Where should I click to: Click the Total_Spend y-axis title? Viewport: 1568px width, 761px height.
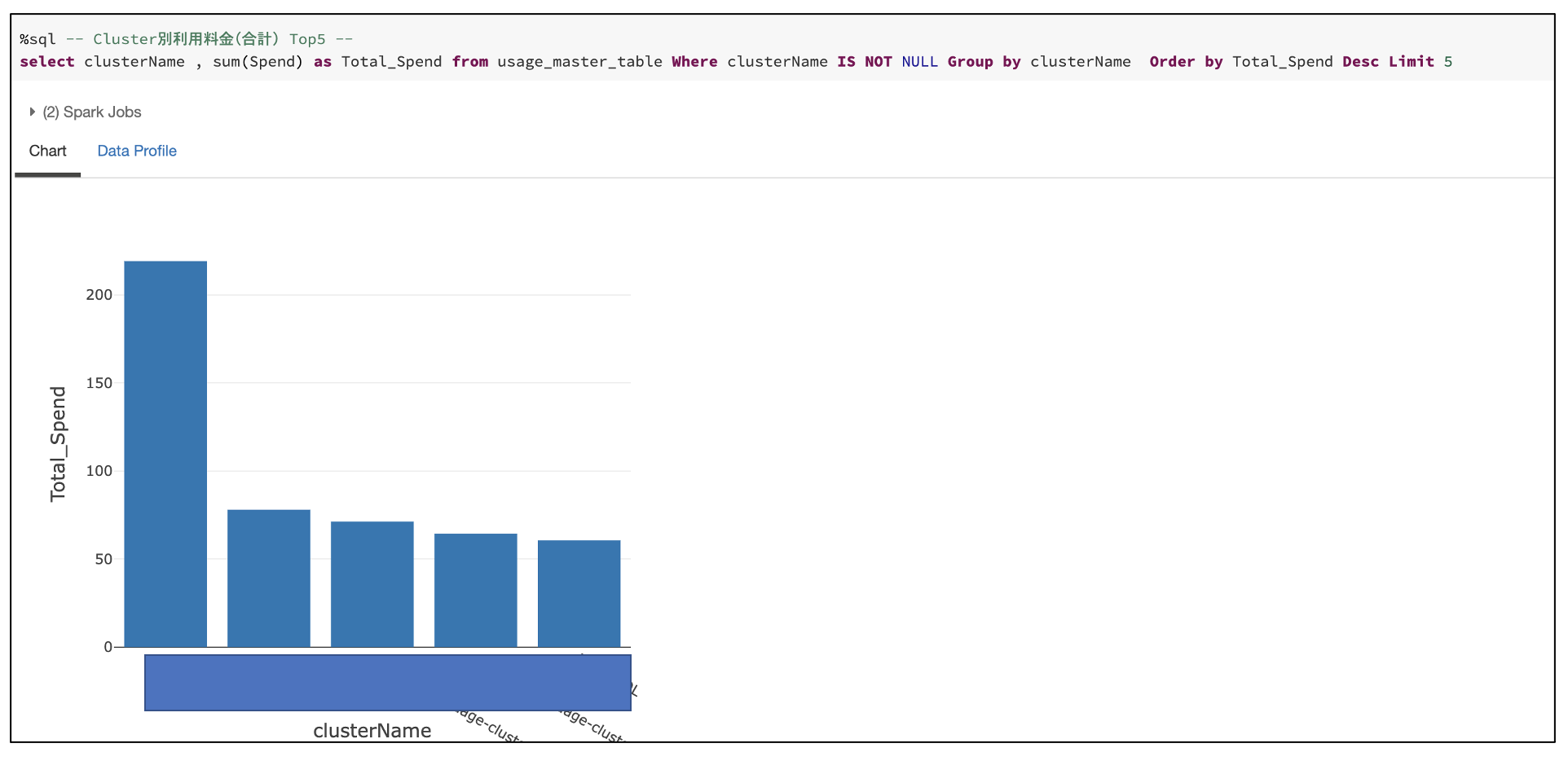[58, 444]
